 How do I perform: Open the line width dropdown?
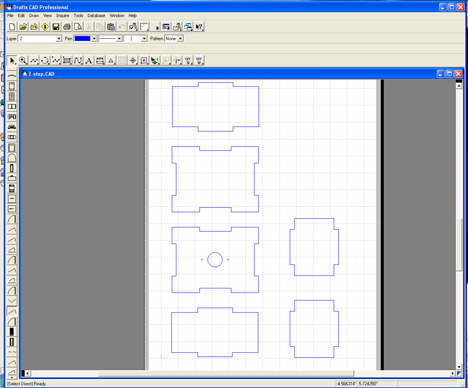coord(144,39)
